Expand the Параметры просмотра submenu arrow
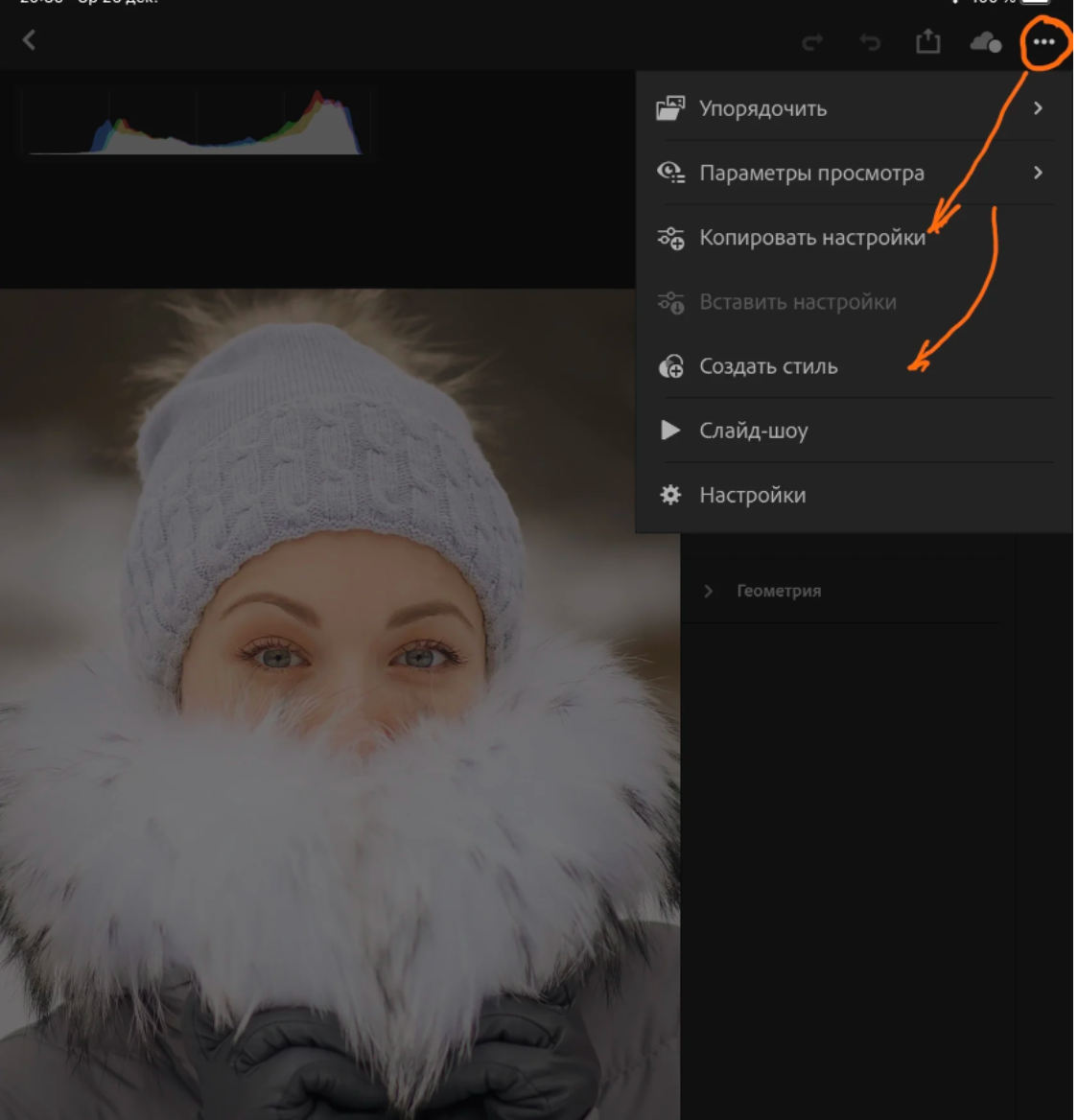1078x1120 pixels. point(1038,173)
